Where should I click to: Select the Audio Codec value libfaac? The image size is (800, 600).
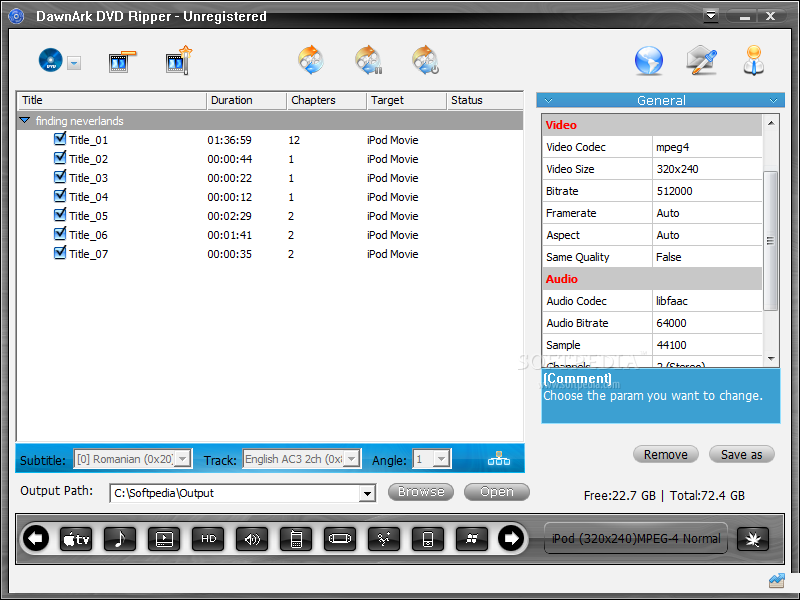click(707, 301)
